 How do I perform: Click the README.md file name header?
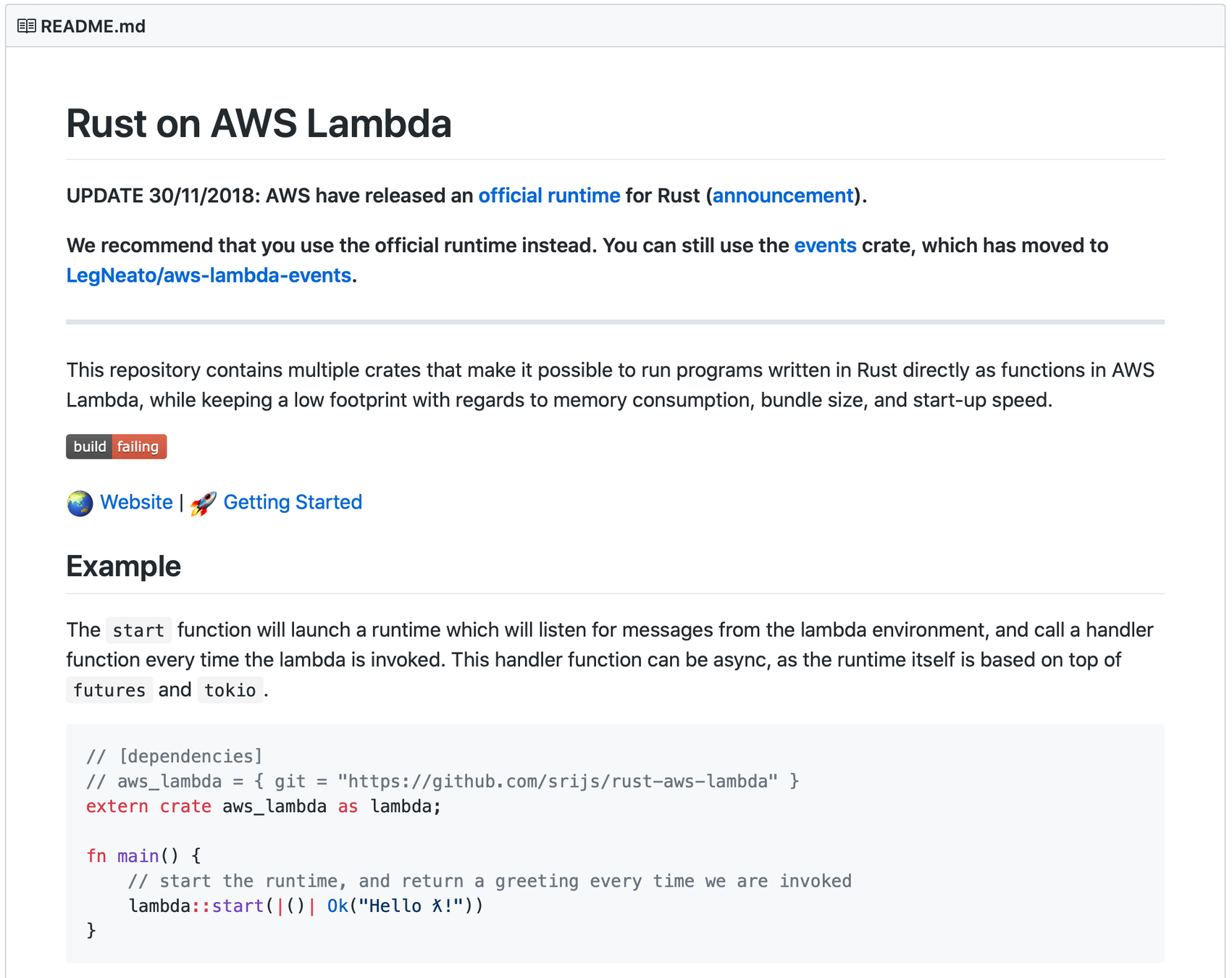point(93,26)
